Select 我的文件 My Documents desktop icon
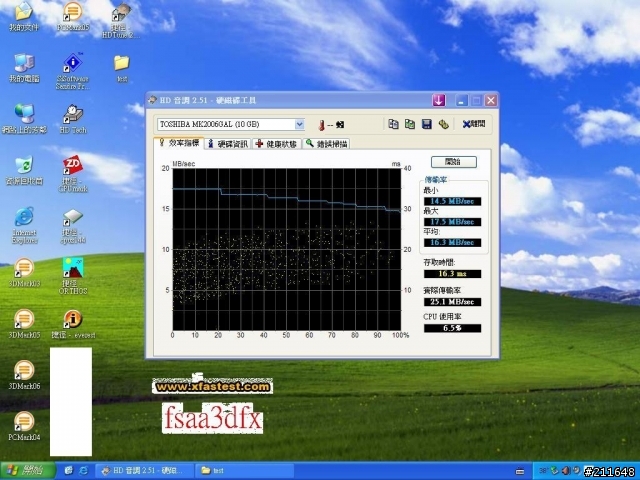This screenshot has height=480, width=640. tap(24, 17)
